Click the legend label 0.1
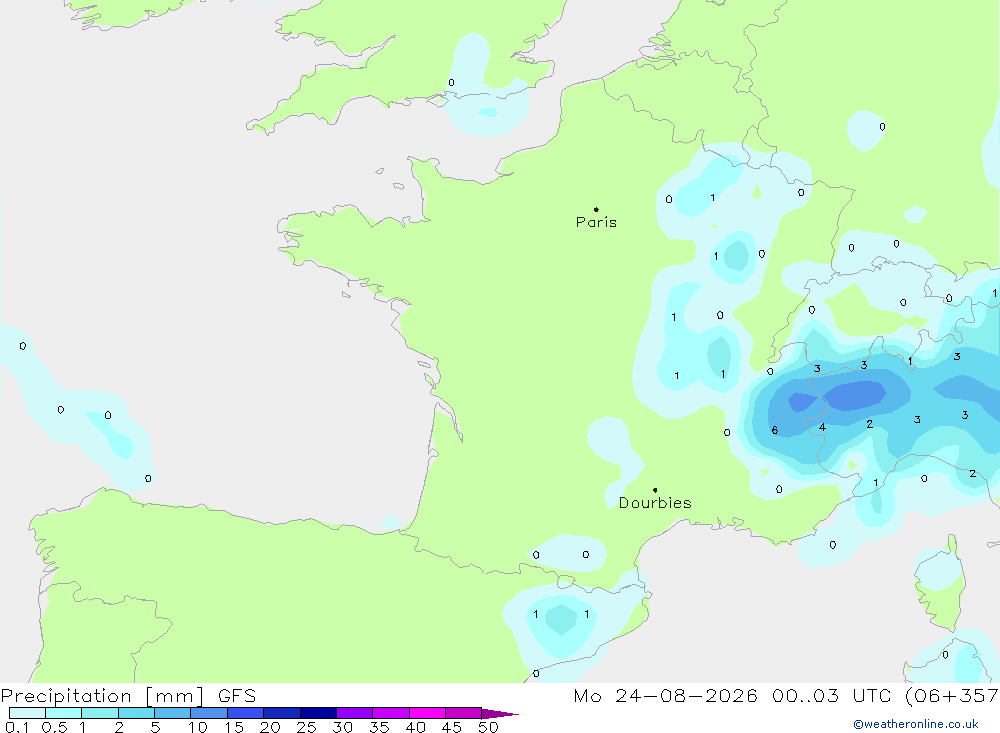 [x=17, y=727]
